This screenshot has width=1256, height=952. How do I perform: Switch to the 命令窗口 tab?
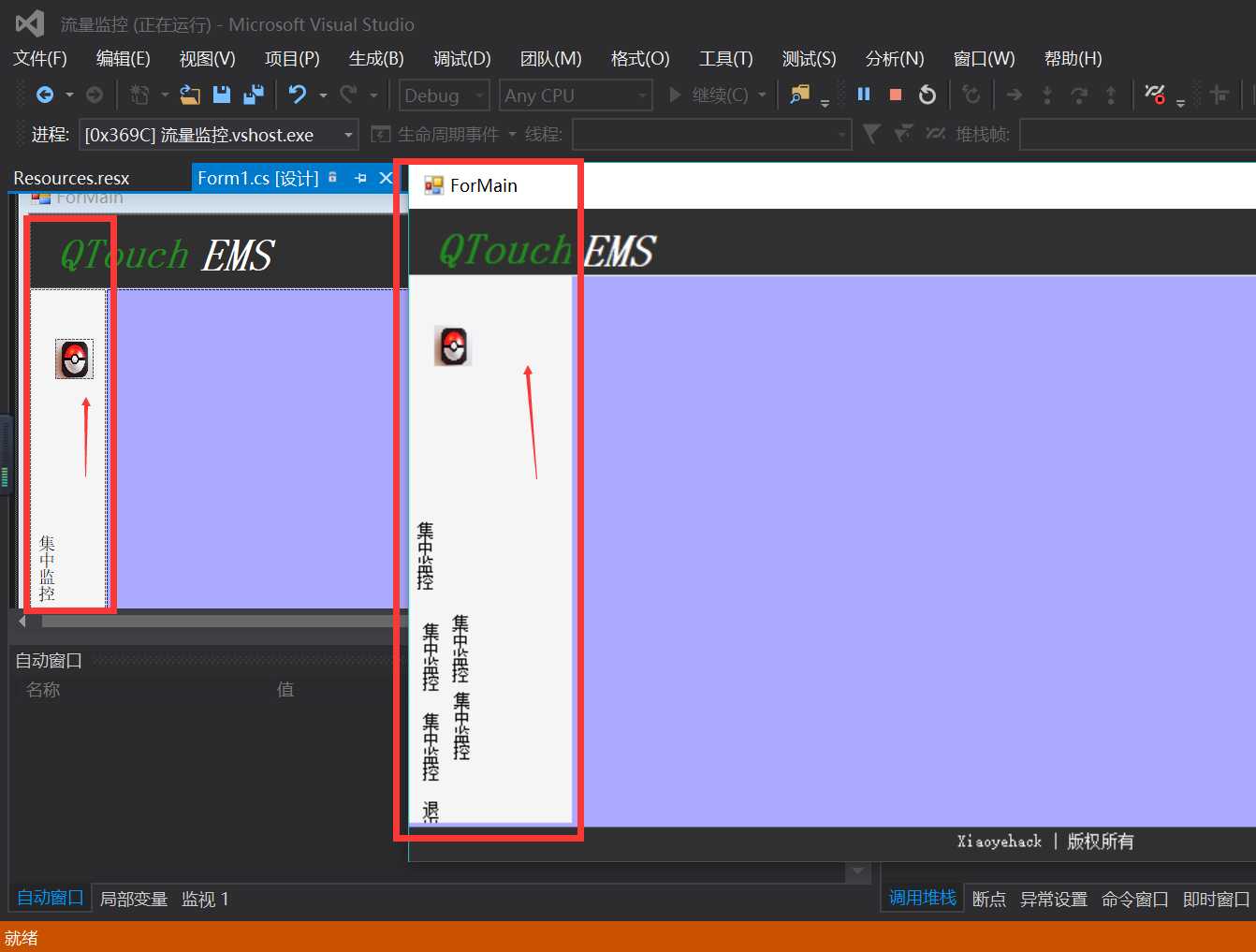tap(1135, 899)
